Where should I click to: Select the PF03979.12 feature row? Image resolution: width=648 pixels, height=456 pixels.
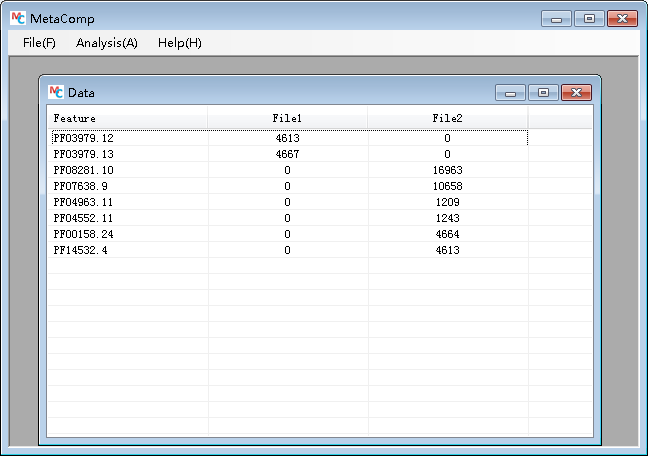click(x=83, y=138)
